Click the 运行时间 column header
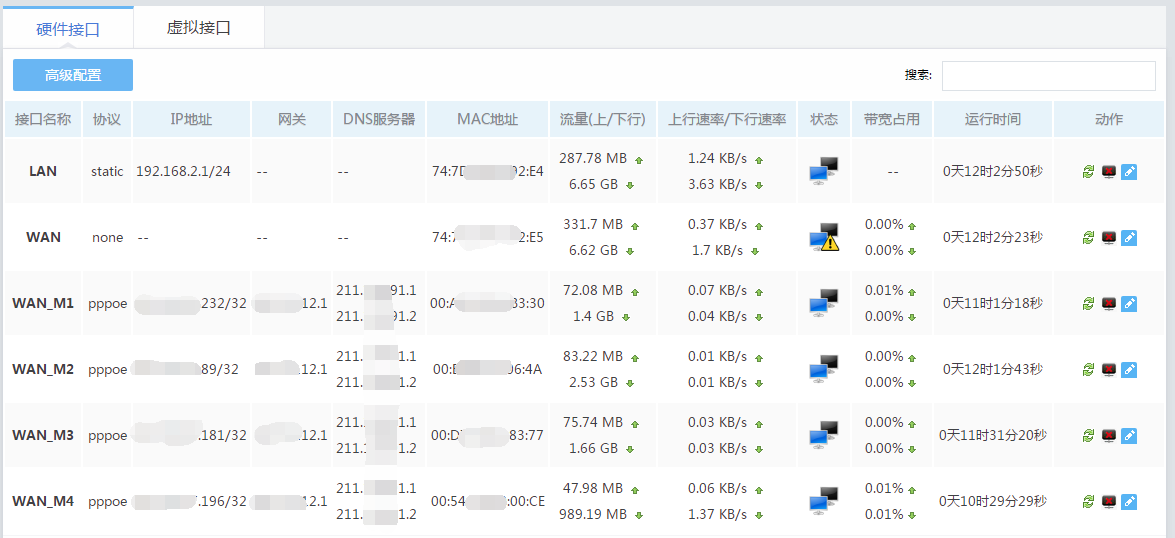1175x538 pixels. (x=992, y=119)
